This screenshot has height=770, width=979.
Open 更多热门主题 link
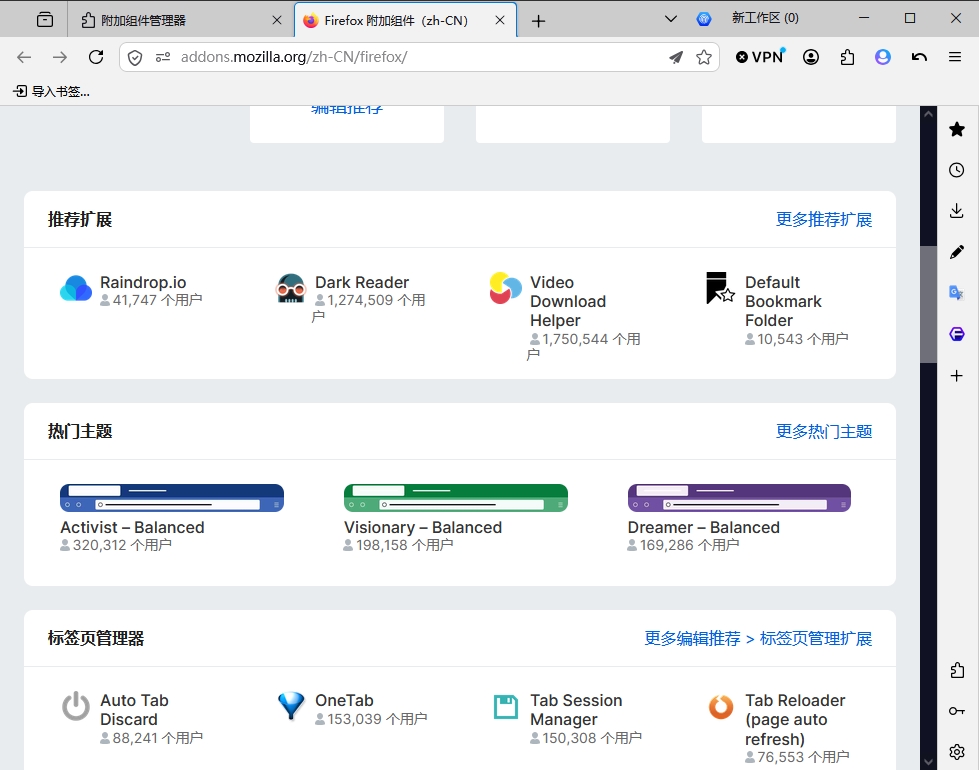824,432
